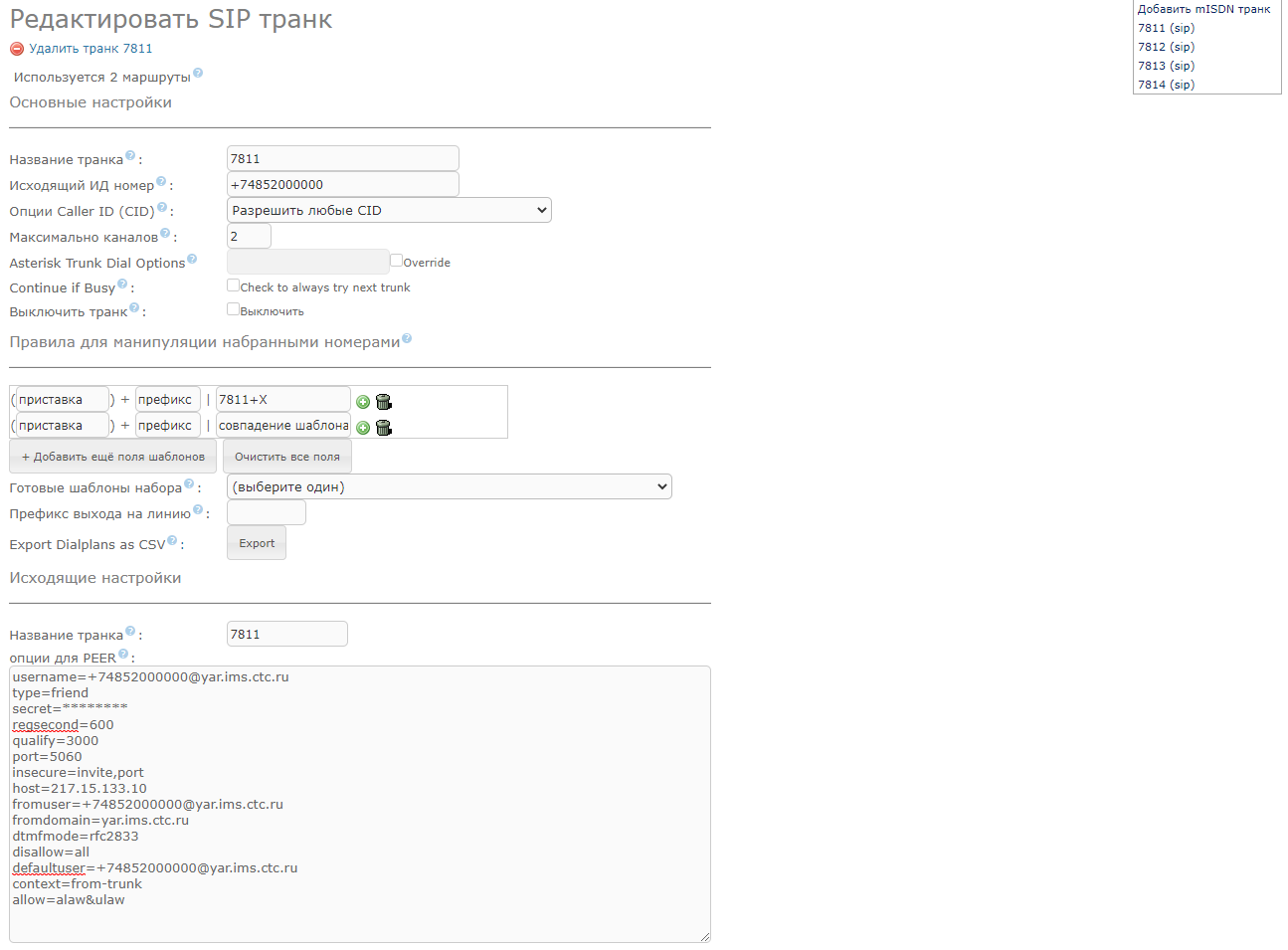Open the 7812 (sip) trunk from list
Image resolution: width=1288 pixels, height=950 pixels.
coord(1166,47)
